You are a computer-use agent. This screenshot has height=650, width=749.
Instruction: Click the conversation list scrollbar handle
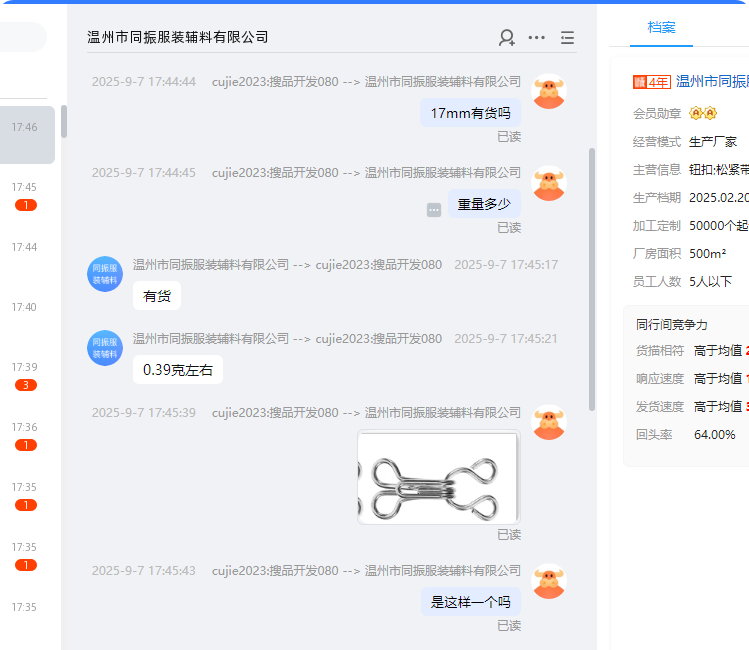click(64, 122)
